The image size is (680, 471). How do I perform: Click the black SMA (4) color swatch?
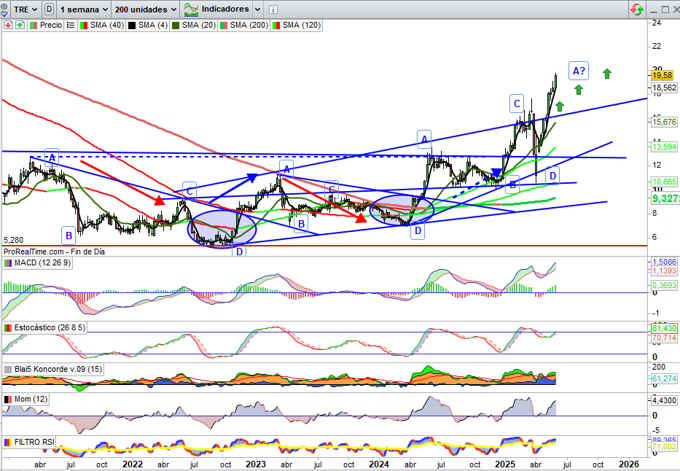click(131, 26)
